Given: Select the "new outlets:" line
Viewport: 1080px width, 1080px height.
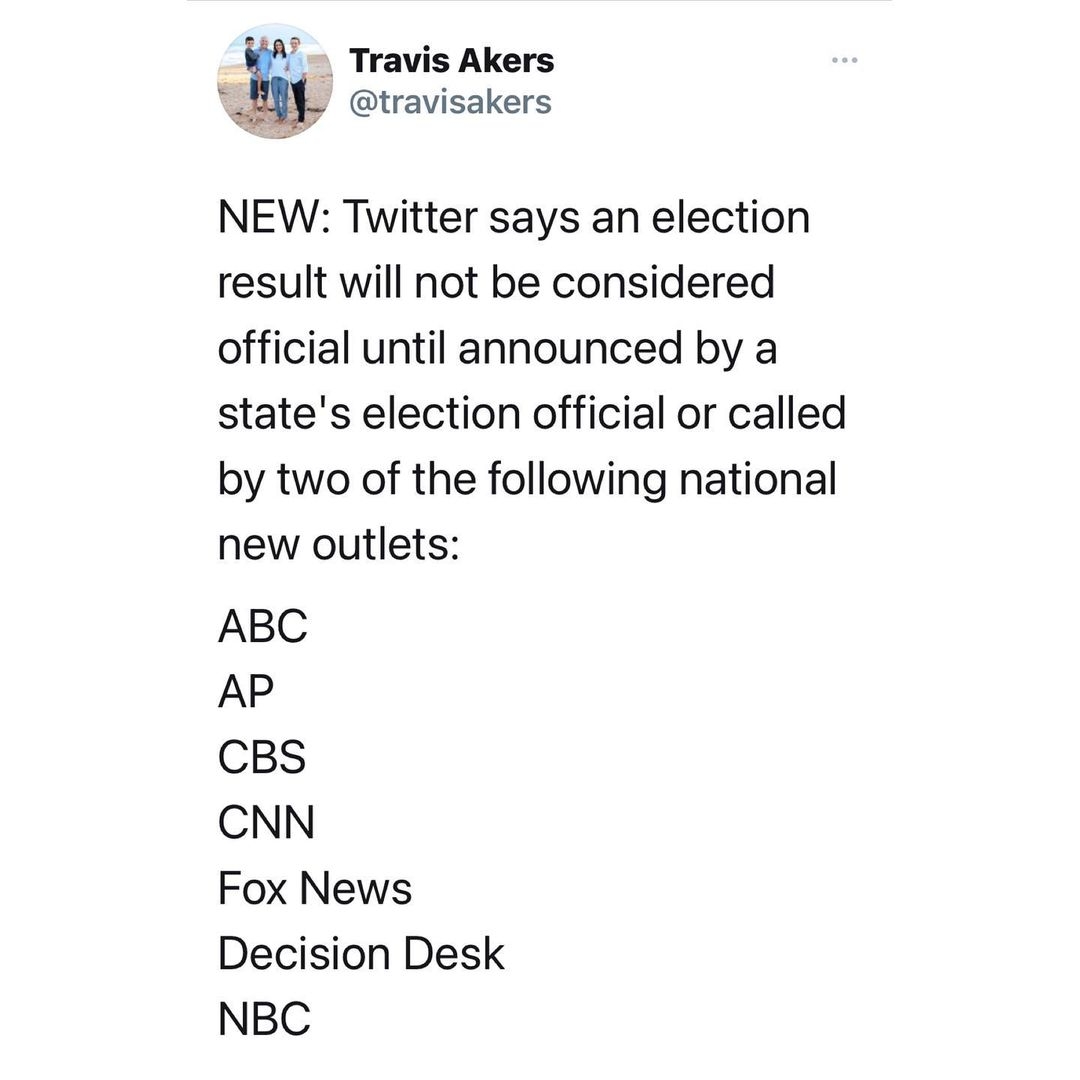Looking at the screenshot, I should tap(338, 546).
